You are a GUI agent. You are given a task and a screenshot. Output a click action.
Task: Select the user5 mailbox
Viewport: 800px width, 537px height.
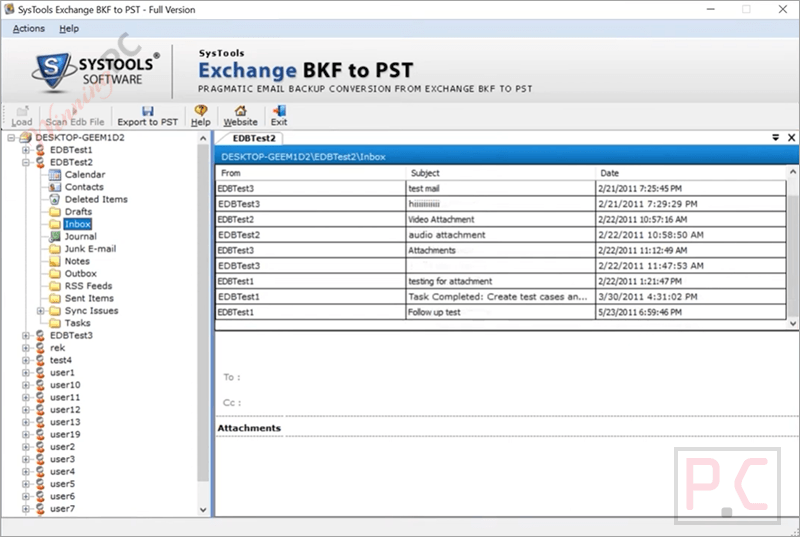pyautogui.click(x=62, y=484)
